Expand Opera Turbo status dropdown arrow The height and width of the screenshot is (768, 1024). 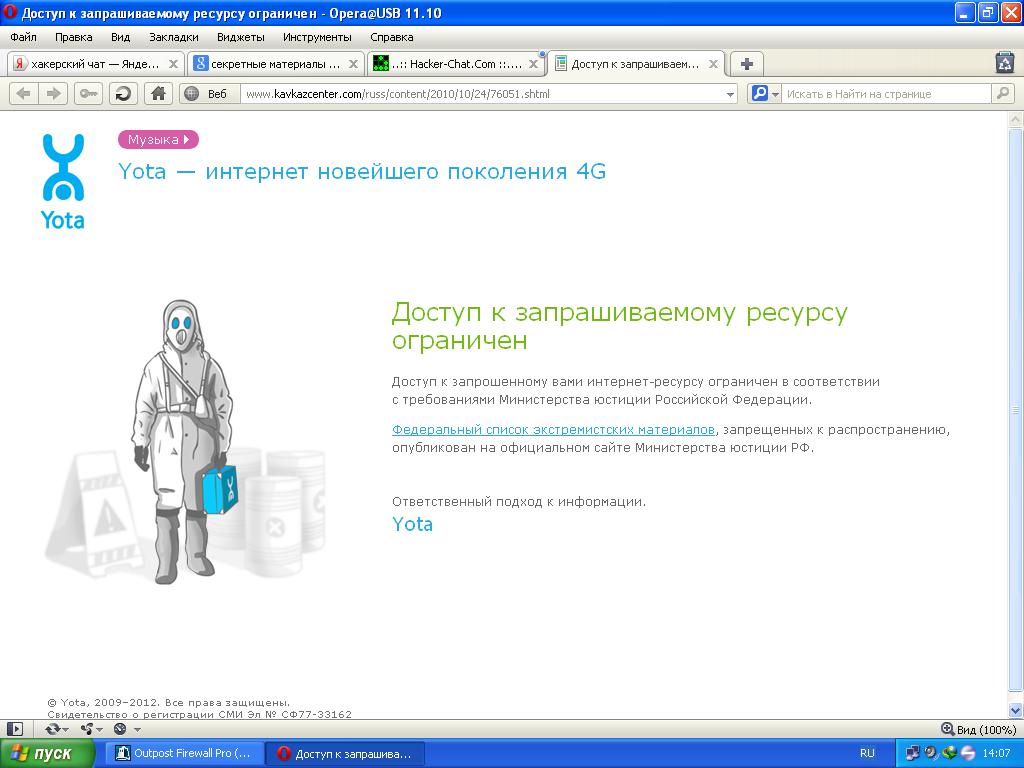pyautogui.click(x=137, y=729)
